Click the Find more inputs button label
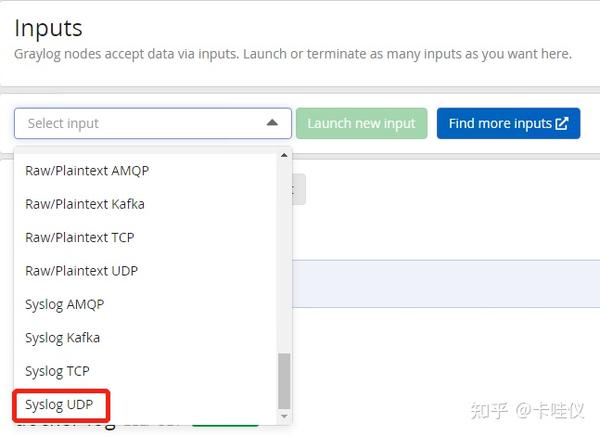The image size is (600, 436). (500, 123)
